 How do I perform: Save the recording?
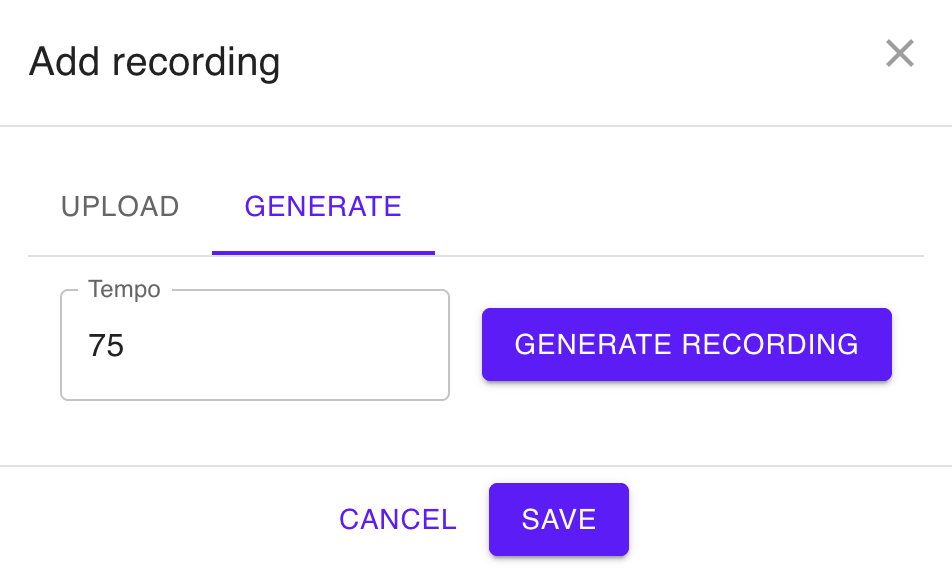559,520
